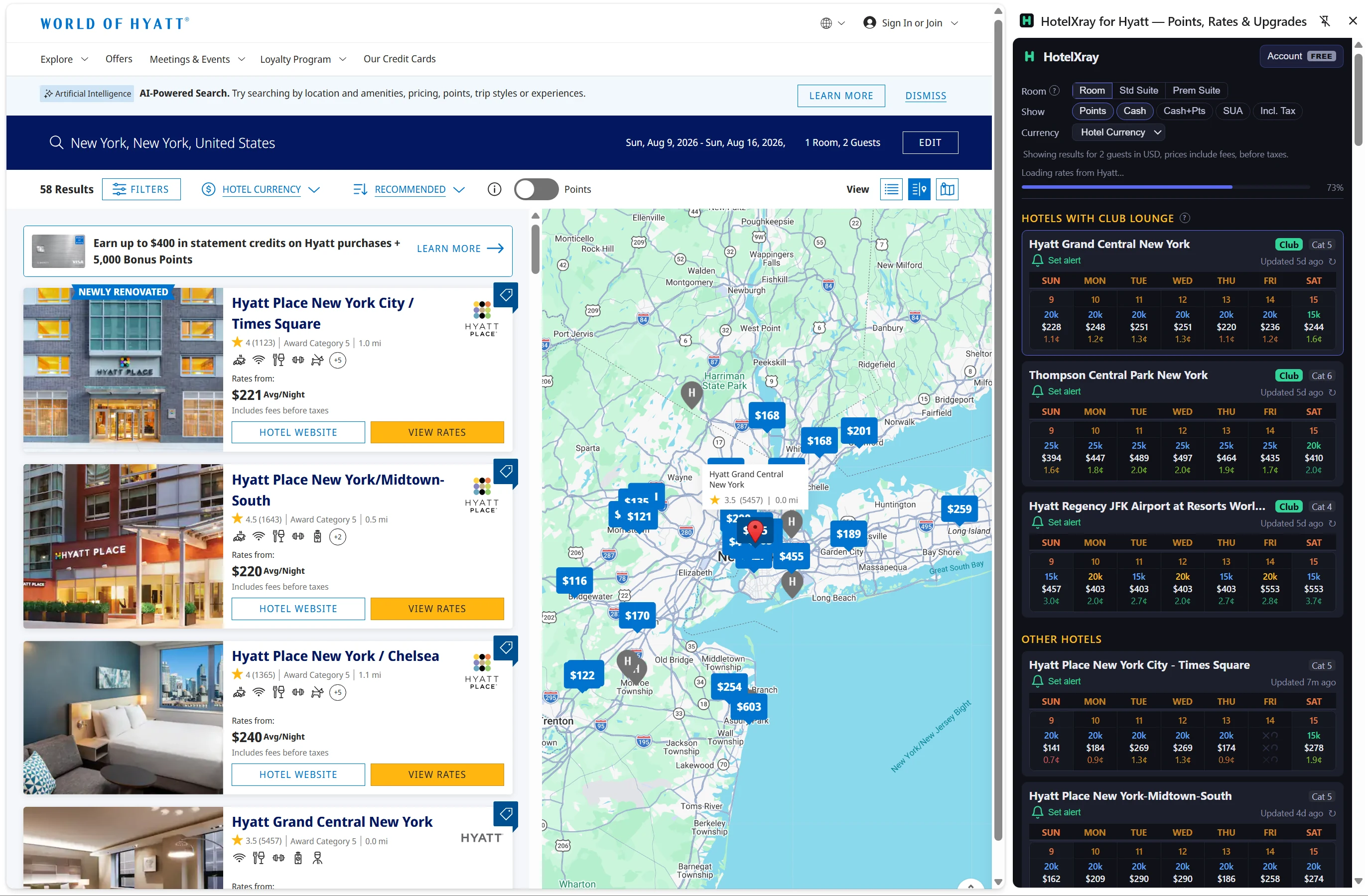Click credit card LEARN MORE link
The image size is (1368, 896).
pyautogui.click(x=460, y=249)
